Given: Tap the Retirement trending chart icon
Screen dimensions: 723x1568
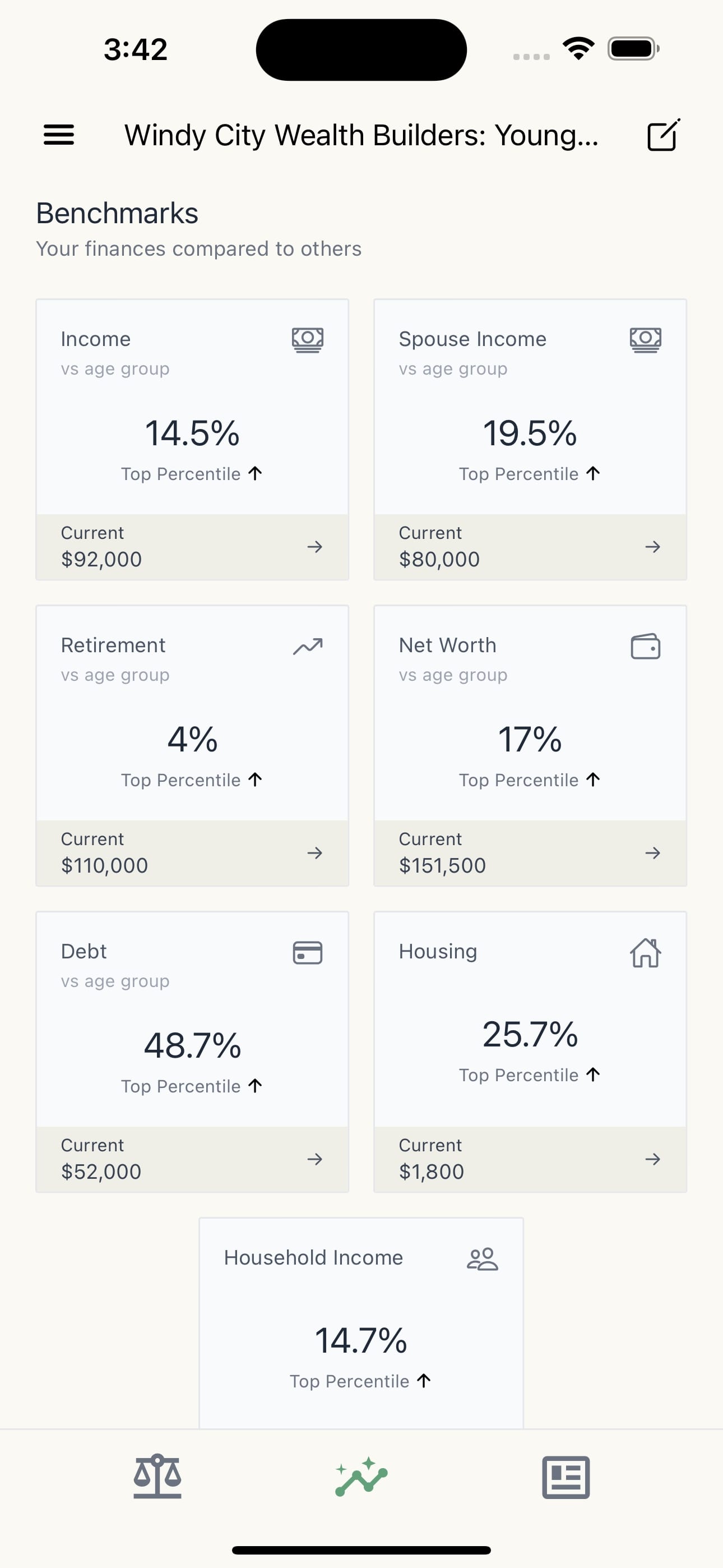Looking at the screenshot, I should tap(307, 647).
